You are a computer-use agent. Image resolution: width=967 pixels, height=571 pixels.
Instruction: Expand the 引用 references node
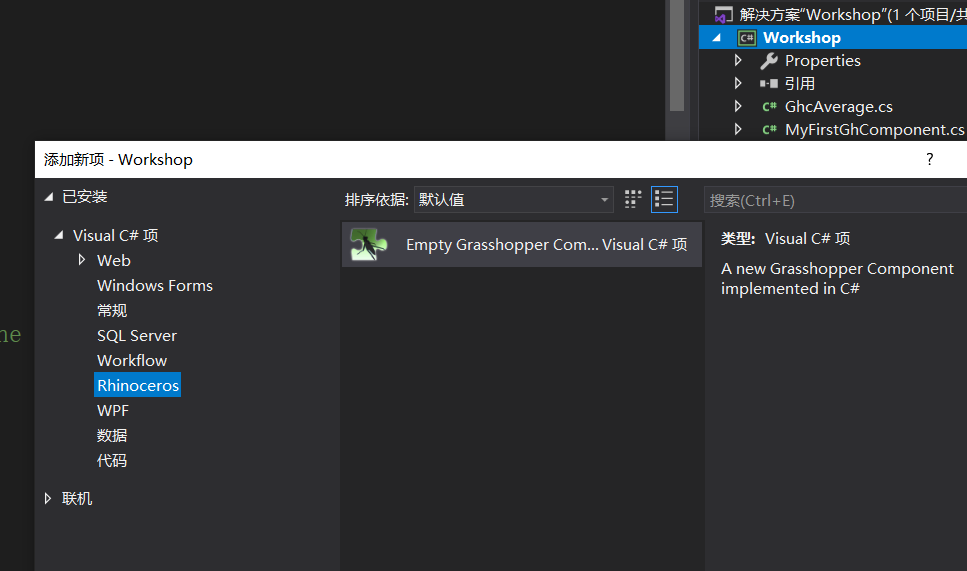[738, 83]
